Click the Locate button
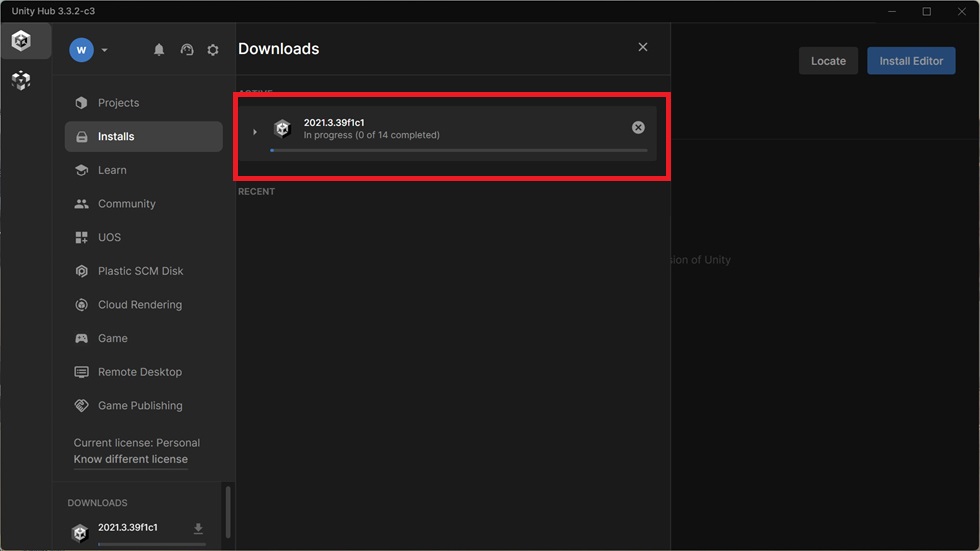The width and height of the screenshot is (980, 551). (x=828, y=61)
